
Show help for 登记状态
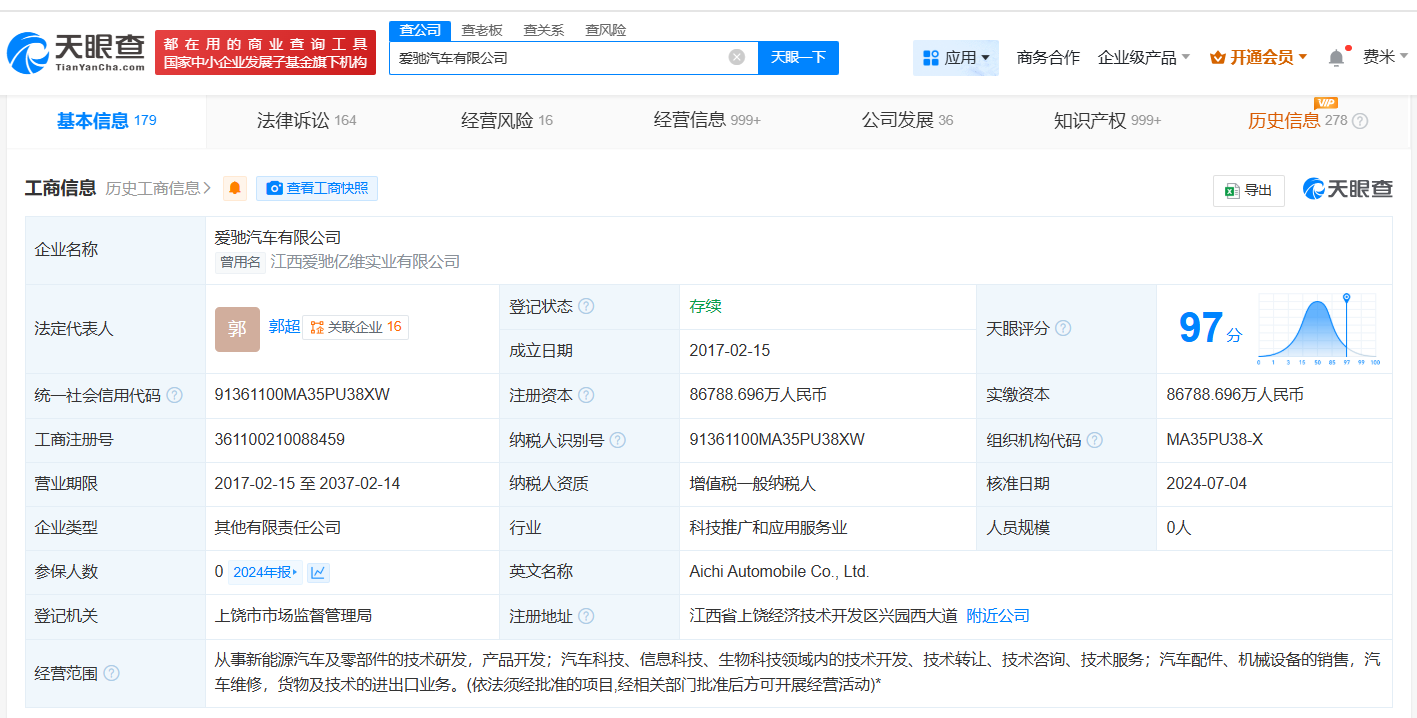[x=586, y=306]
